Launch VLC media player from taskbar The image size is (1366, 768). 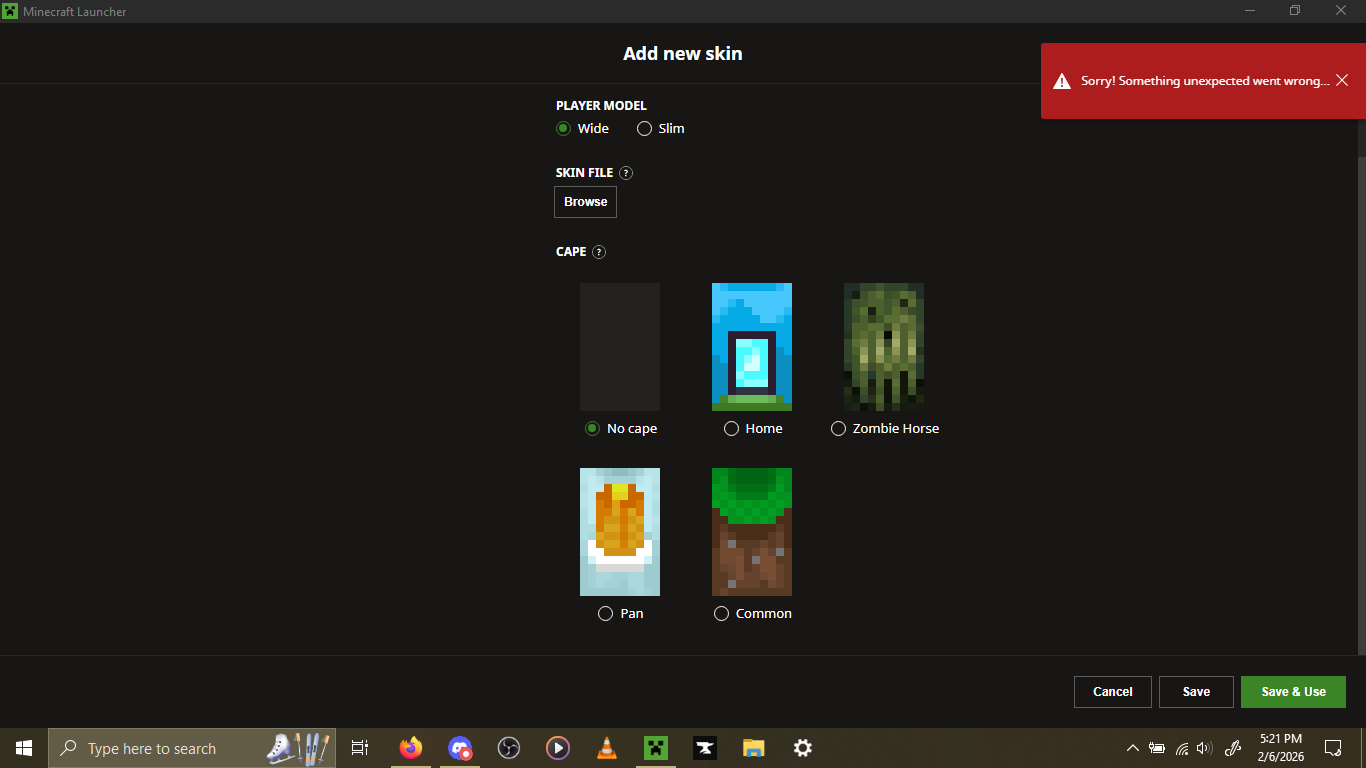click(x=606, y=748)
